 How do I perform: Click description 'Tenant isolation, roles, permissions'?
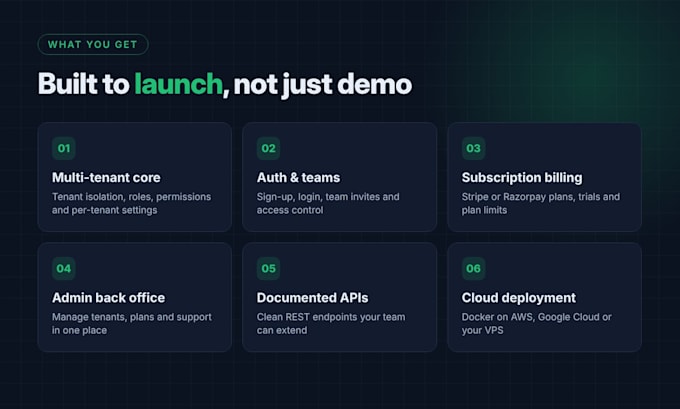(131, 197)
